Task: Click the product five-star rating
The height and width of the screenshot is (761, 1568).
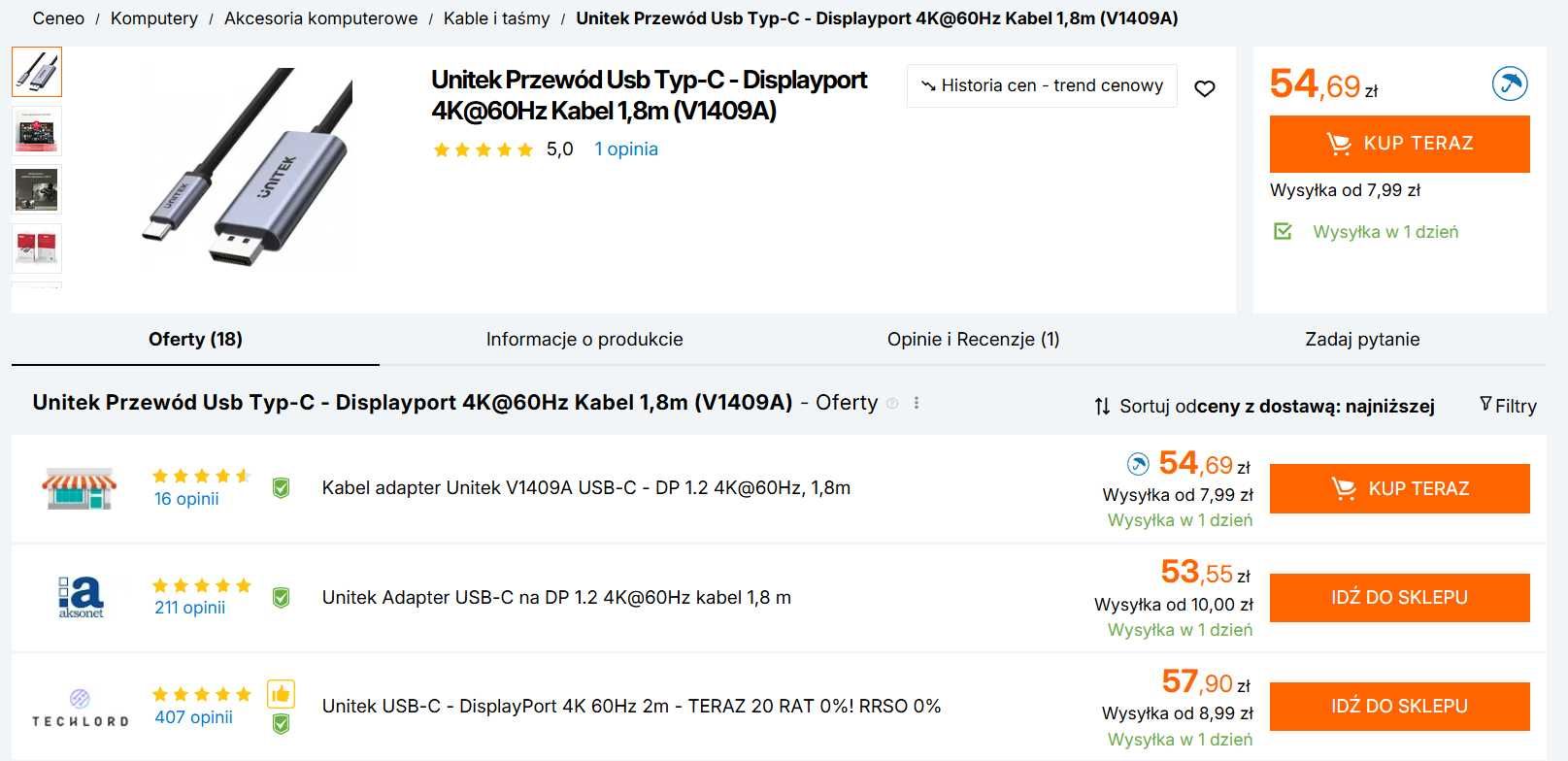Action: pos(484,149)
